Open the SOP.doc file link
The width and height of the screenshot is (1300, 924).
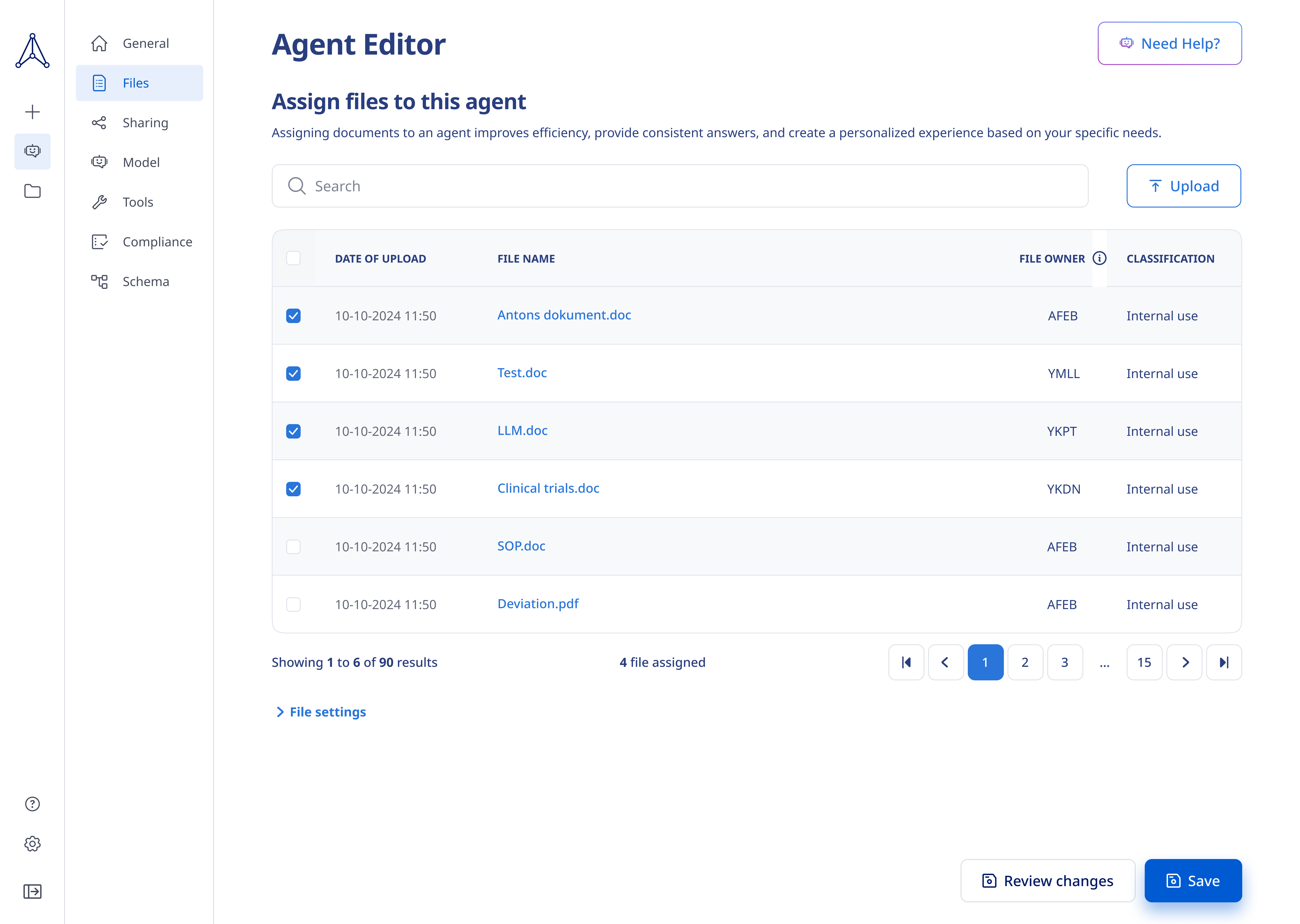click(x=521, y=546)
